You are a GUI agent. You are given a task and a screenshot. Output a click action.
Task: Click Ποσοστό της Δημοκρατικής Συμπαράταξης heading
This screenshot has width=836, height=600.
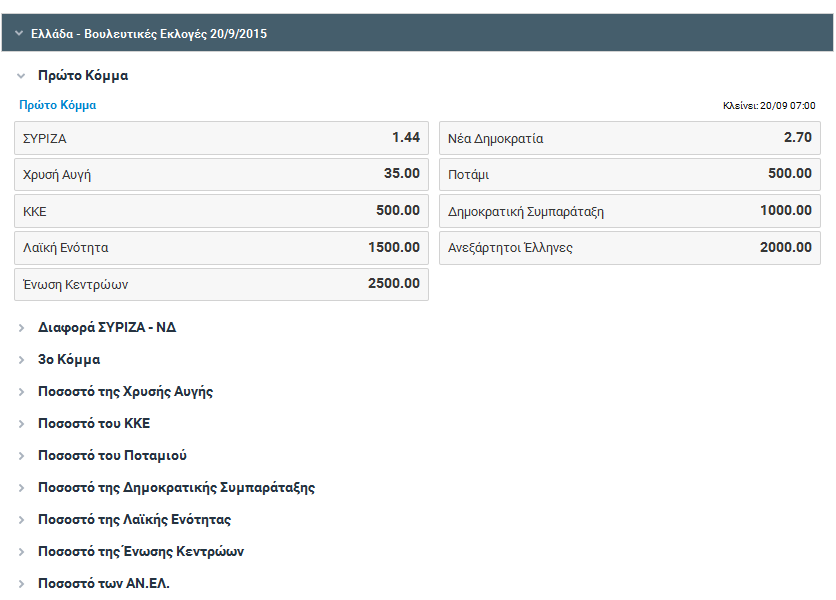tap(176, 487)
